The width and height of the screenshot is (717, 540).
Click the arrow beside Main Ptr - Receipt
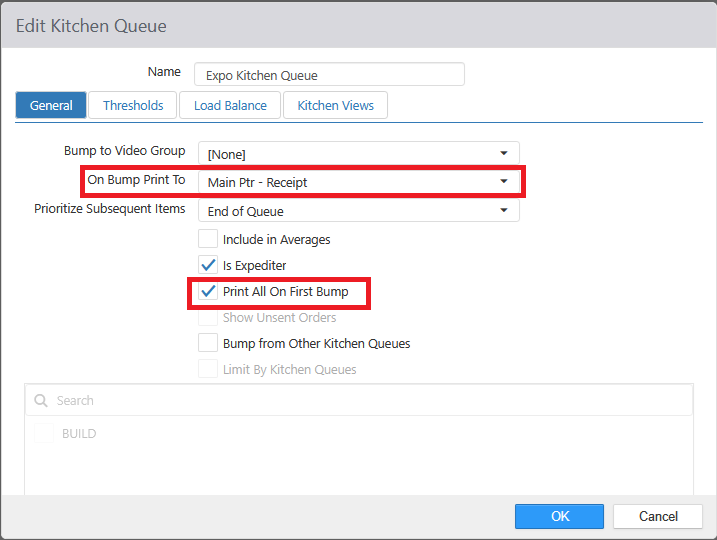coord(503,182)
